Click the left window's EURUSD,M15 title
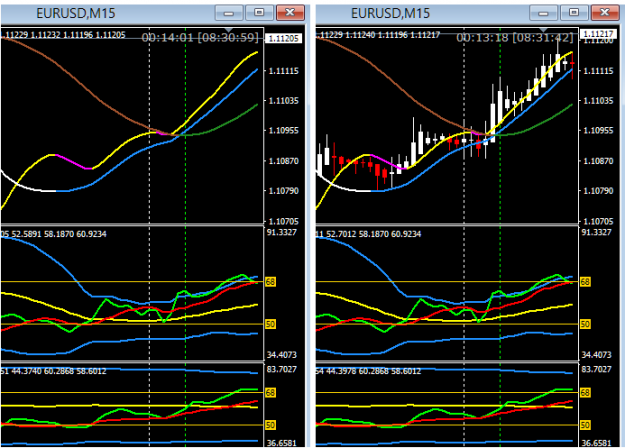The image size is (625, 448). (76, 13)
